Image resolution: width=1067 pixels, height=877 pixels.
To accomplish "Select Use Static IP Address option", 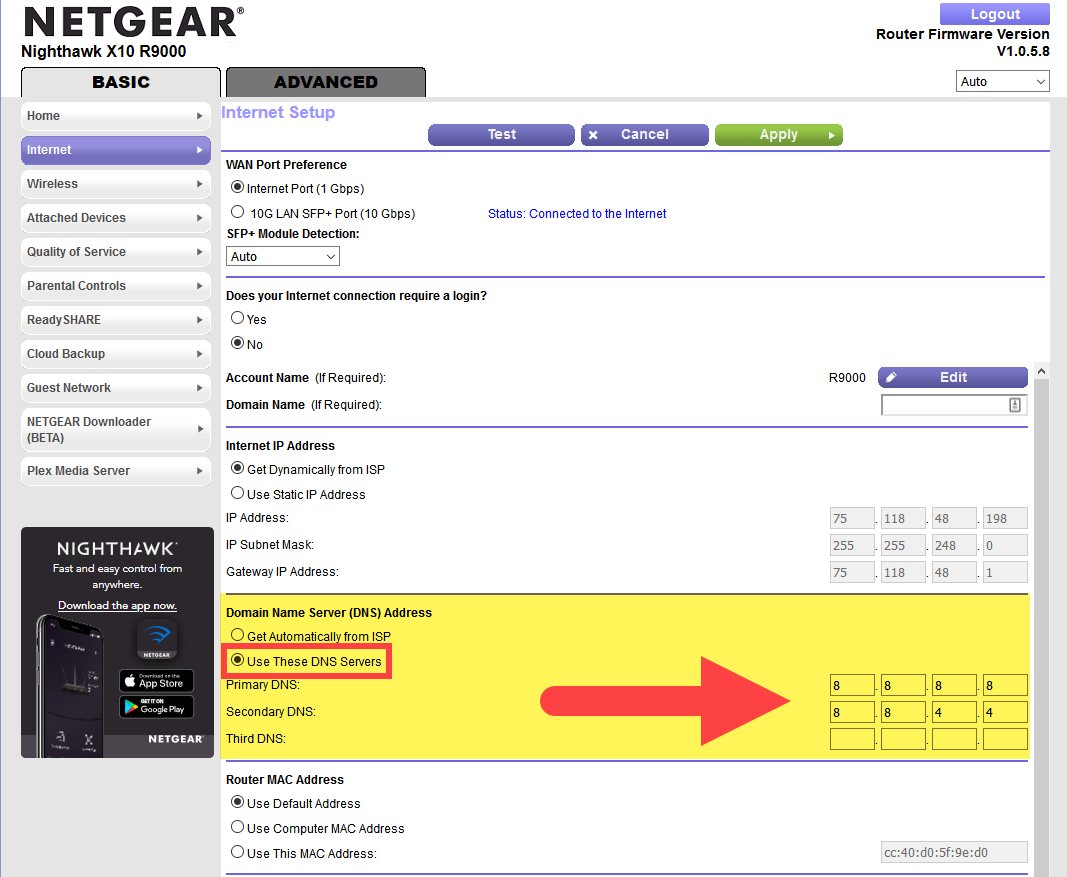I will (x=237, y=493).
